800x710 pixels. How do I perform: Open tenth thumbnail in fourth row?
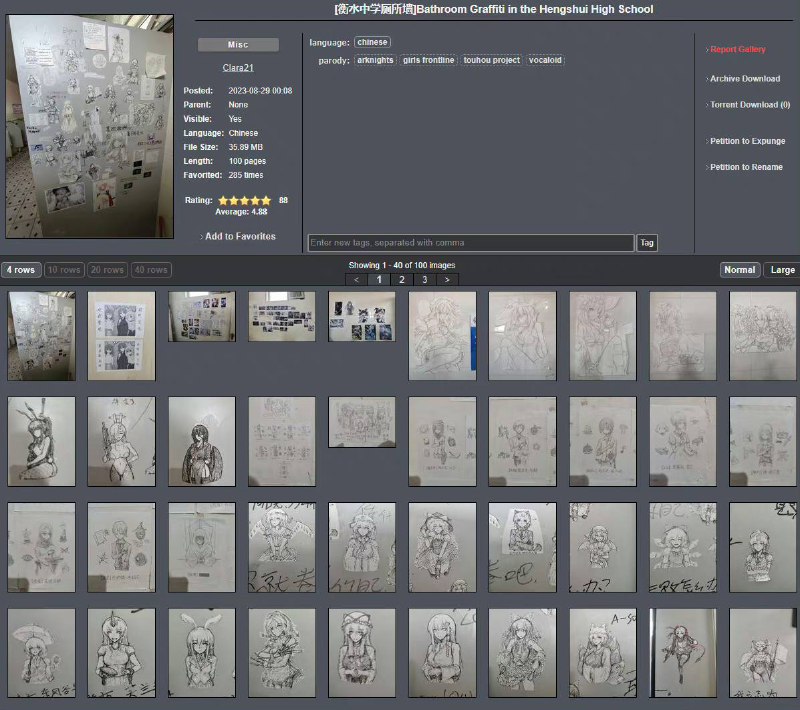[x=763, y=653]
